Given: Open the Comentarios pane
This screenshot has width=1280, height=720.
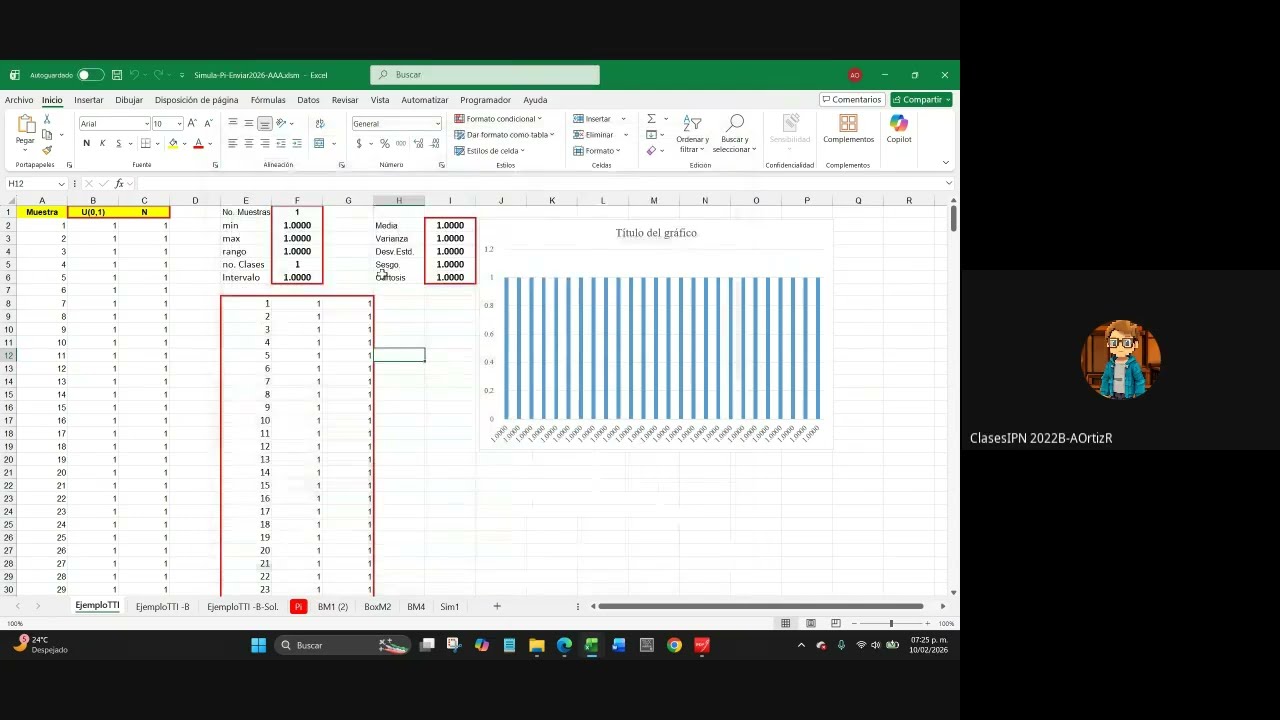Looking at the screenshot, I should tap(851, 100).
